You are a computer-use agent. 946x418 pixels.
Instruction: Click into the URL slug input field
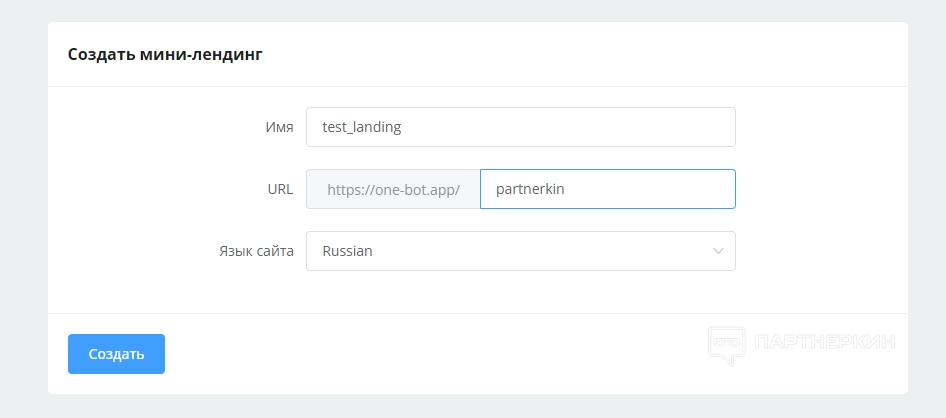(x=607, y=189)
